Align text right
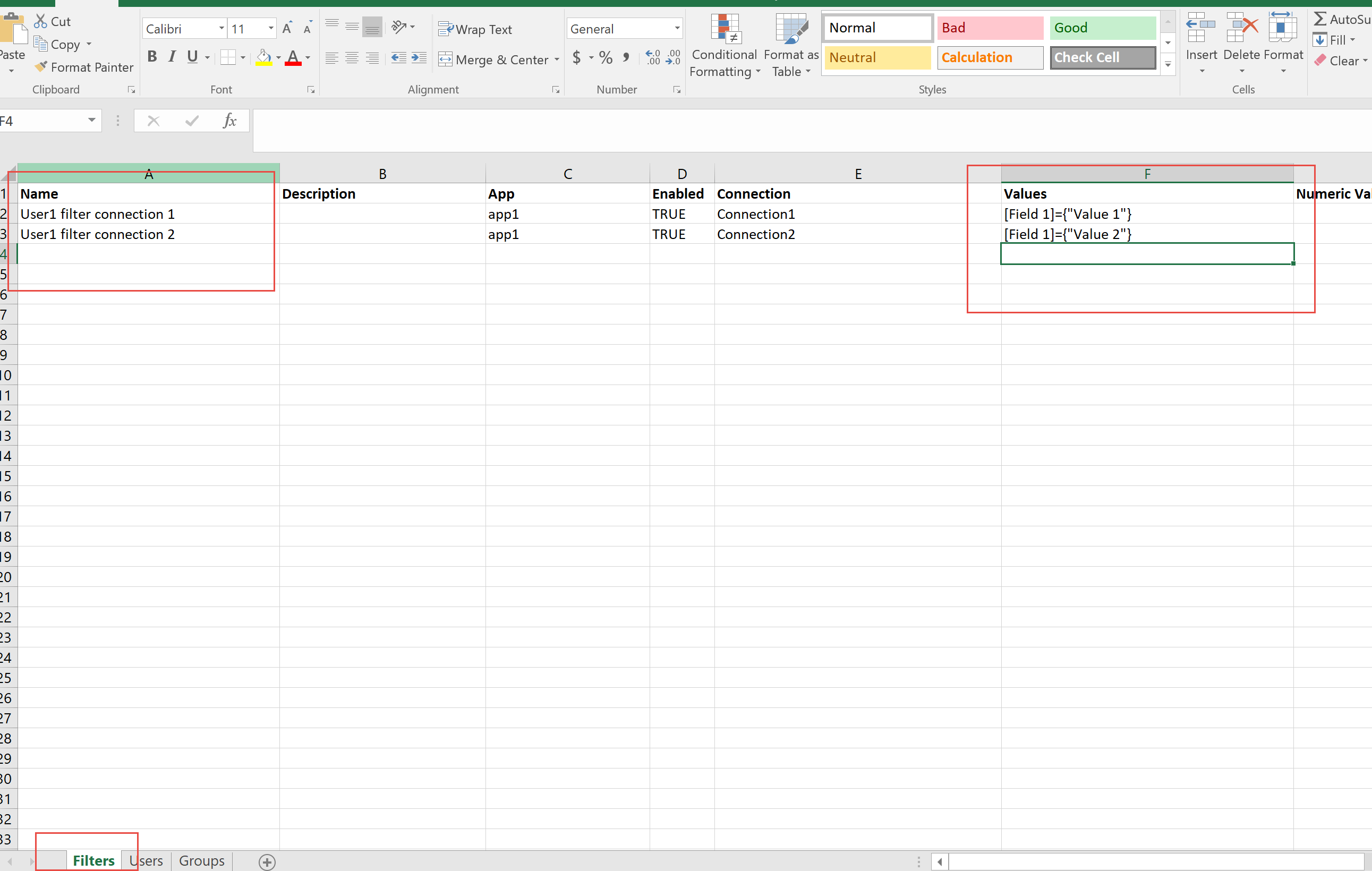The image size is (1372, 871). click(372, 57)
